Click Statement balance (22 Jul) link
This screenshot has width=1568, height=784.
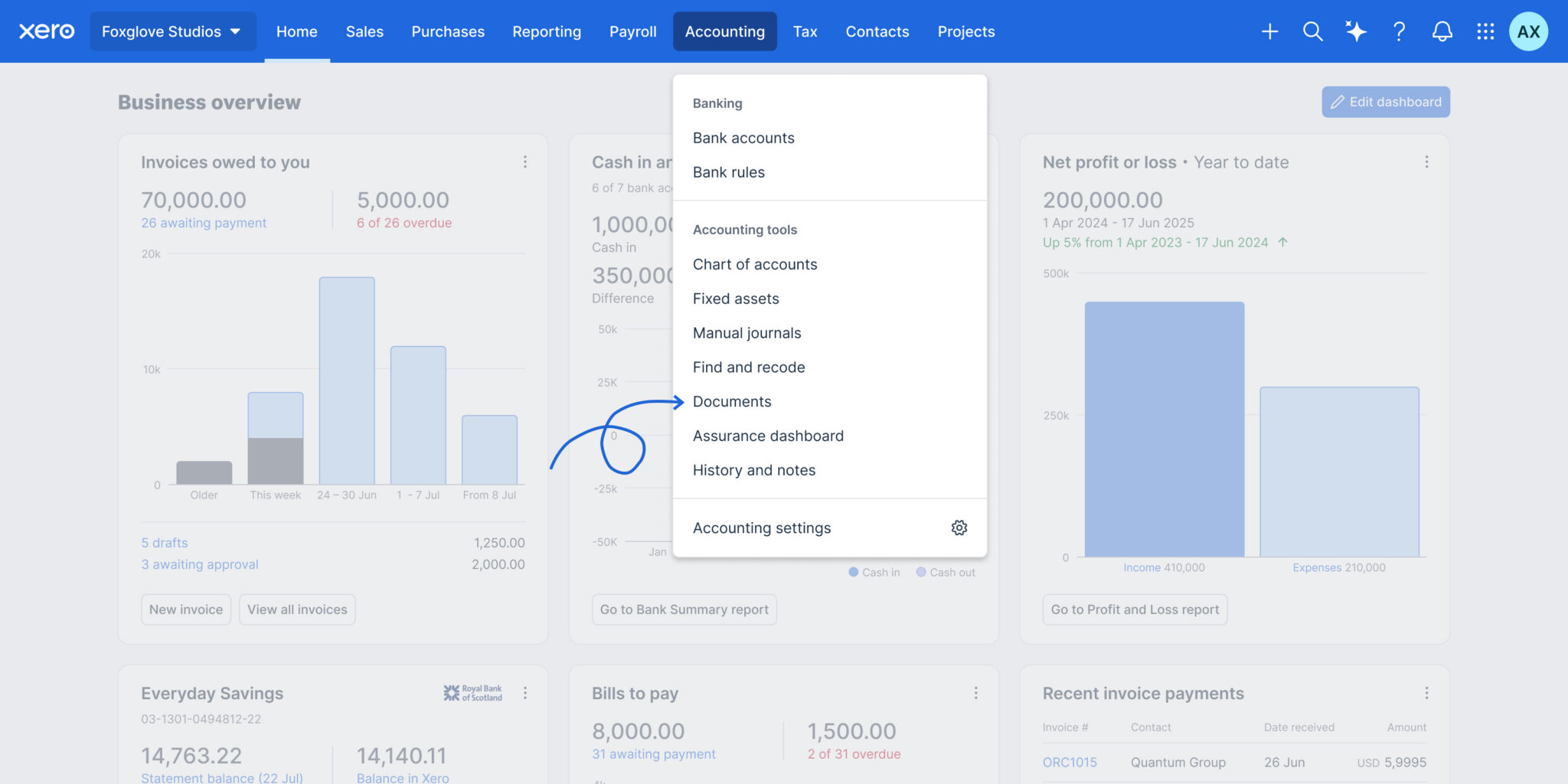(x=222, y=777)
